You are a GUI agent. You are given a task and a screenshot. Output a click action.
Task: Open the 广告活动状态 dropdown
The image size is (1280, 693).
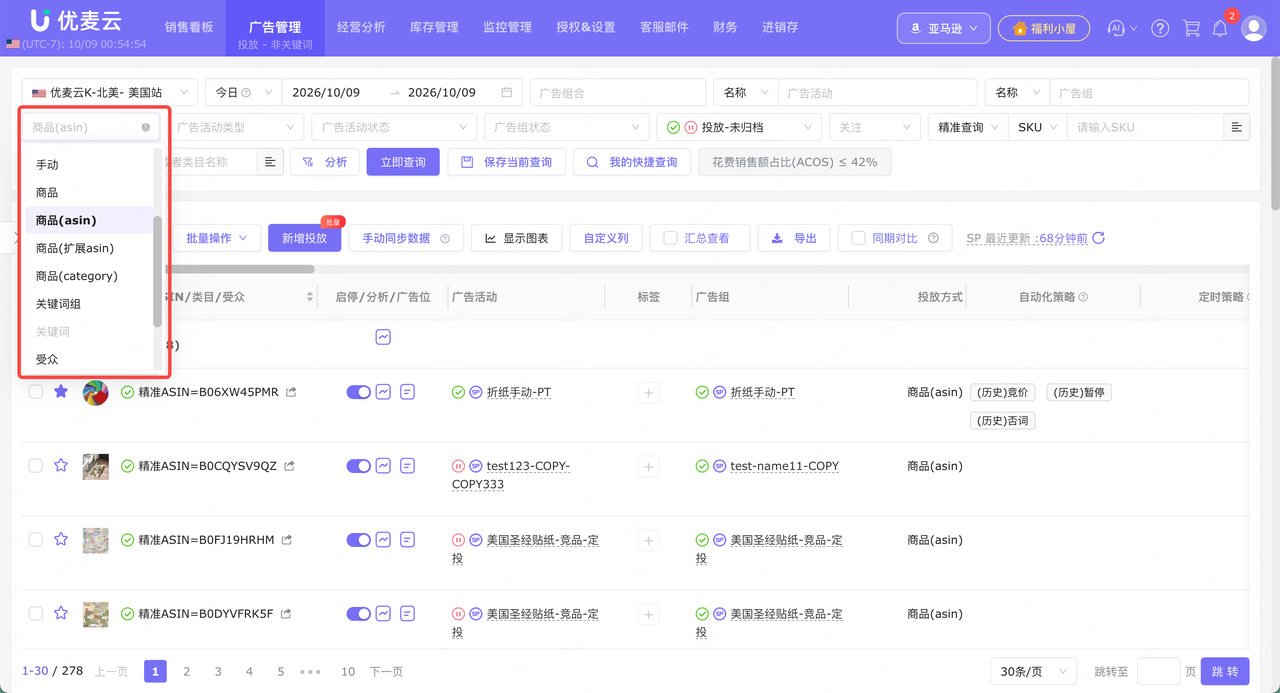(x=393, y=127)
